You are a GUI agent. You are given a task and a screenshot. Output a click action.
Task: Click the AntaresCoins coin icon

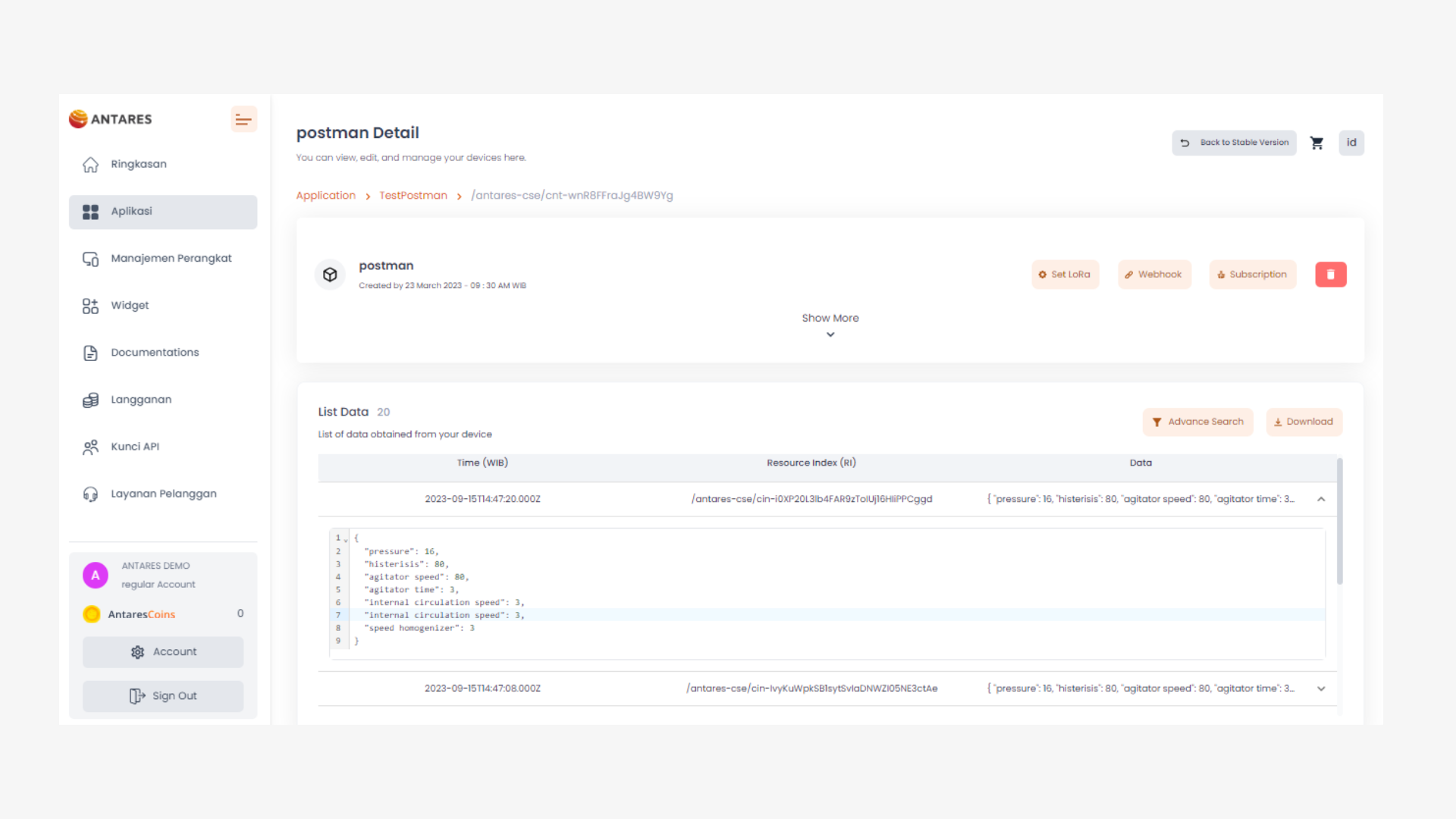(x=92, y=614)
